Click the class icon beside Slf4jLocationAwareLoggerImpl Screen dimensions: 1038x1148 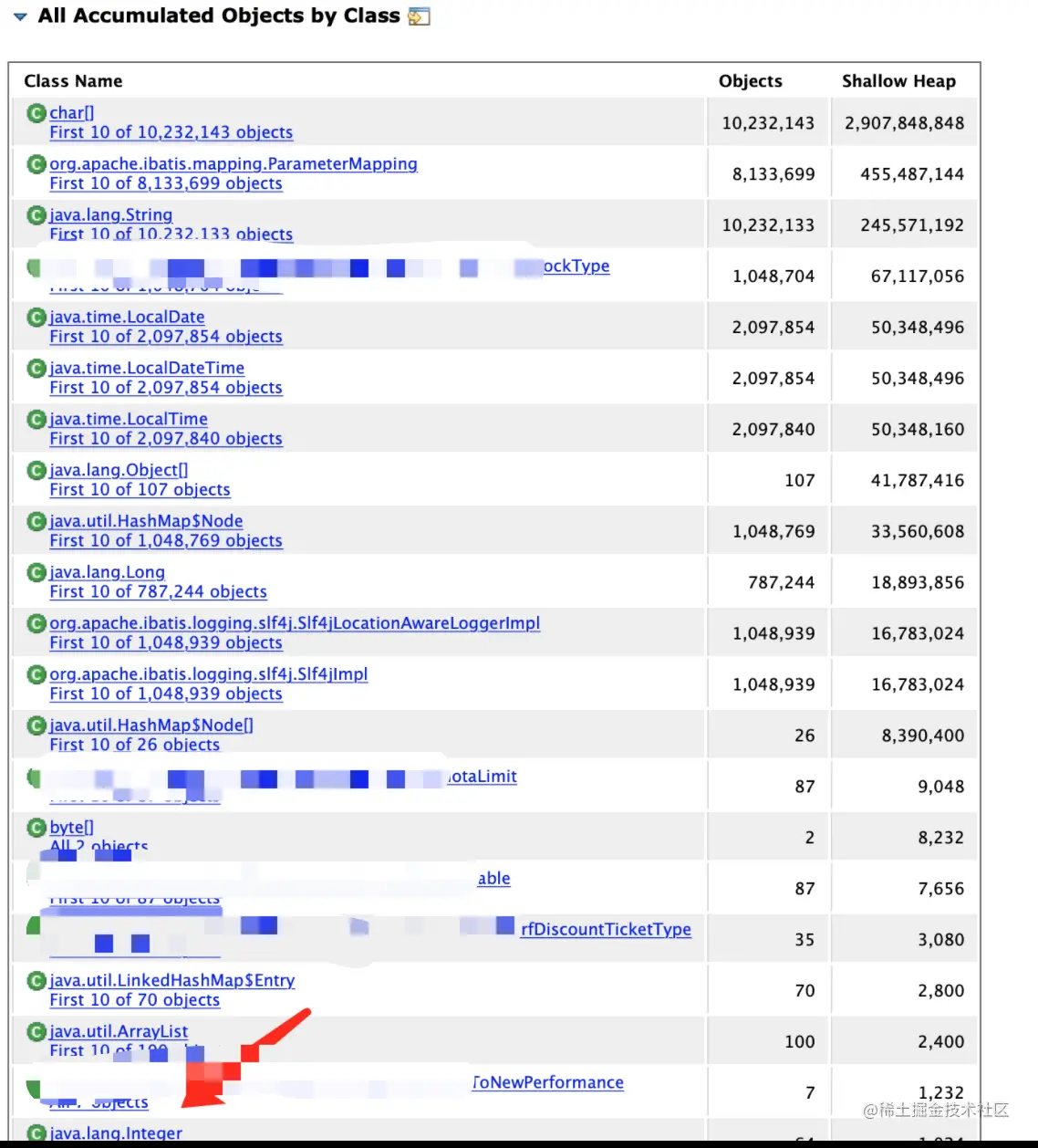(36, 624)
